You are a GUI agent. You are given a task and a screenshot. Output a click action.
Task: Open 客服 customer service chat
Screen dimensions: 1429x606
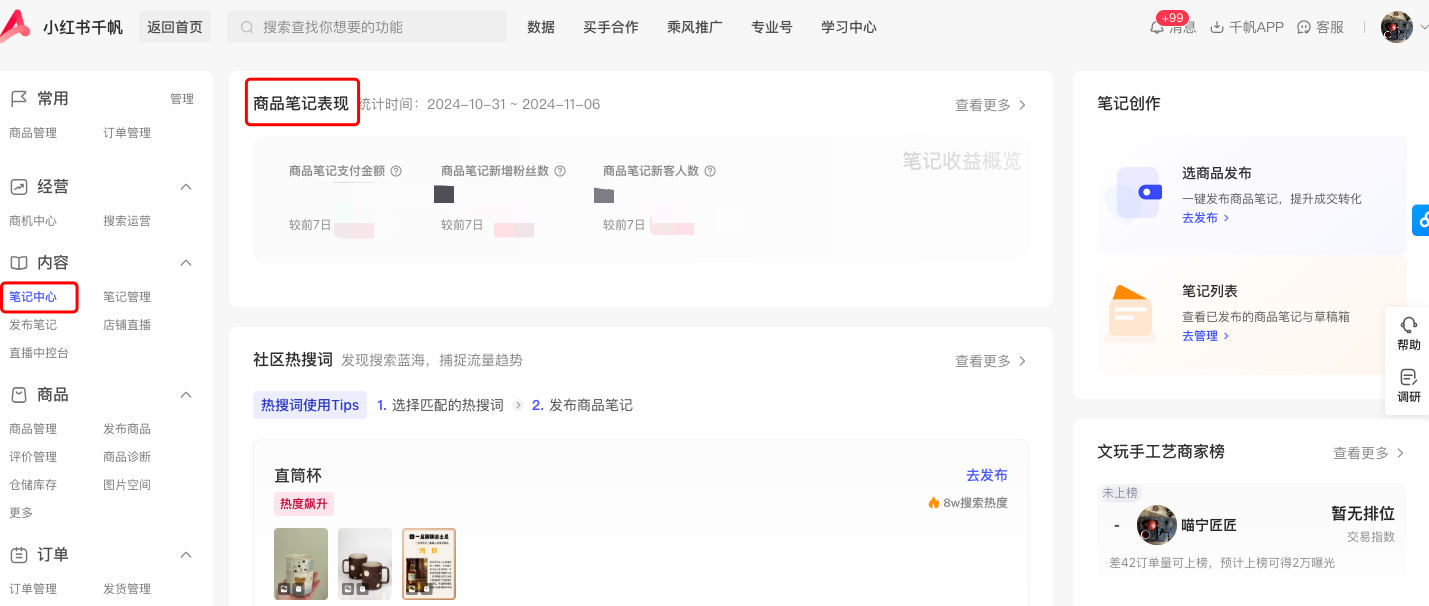(x=1304, y=28)
